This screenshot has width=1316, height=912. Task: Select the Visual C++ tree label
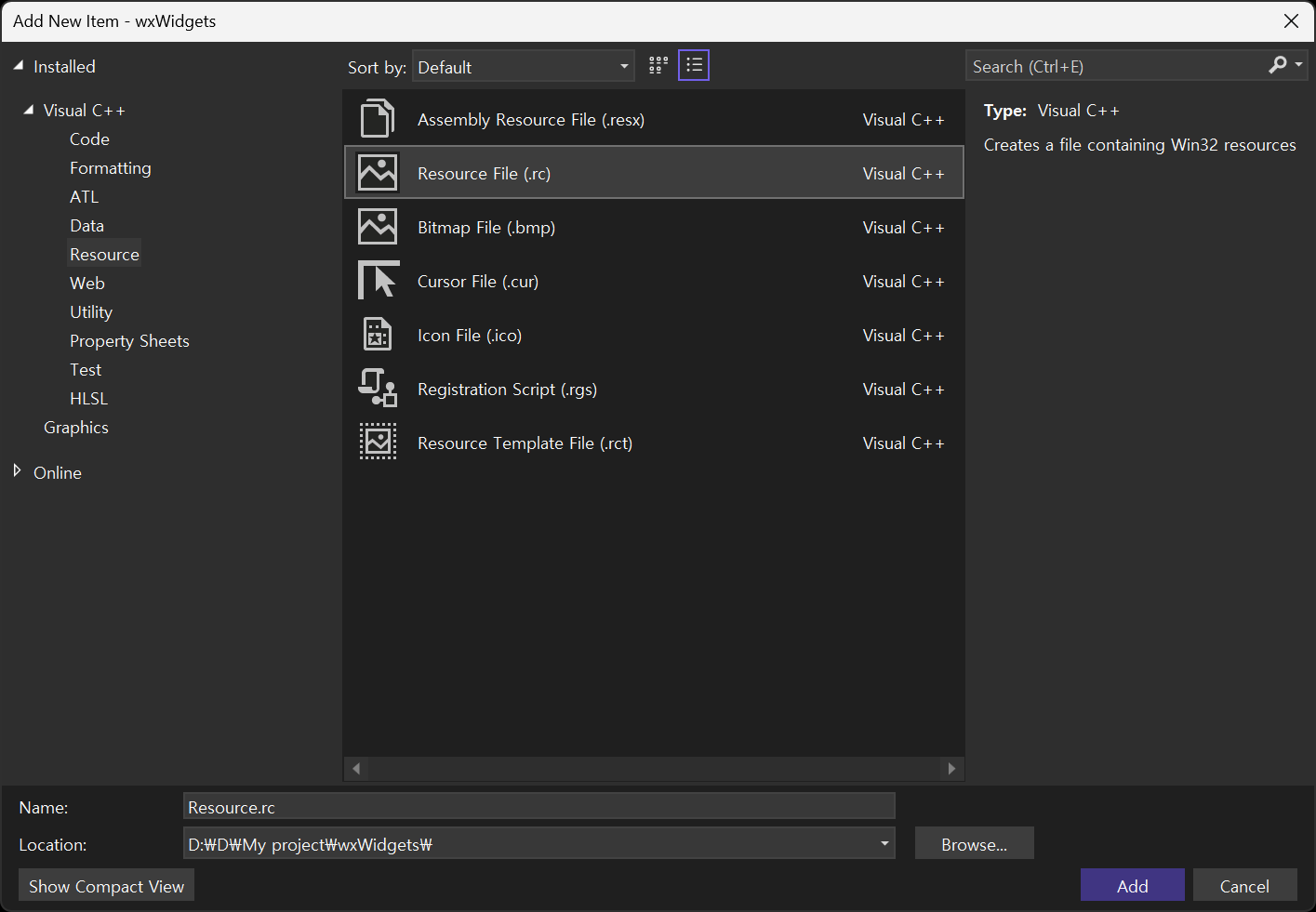[x=84, y=111]
